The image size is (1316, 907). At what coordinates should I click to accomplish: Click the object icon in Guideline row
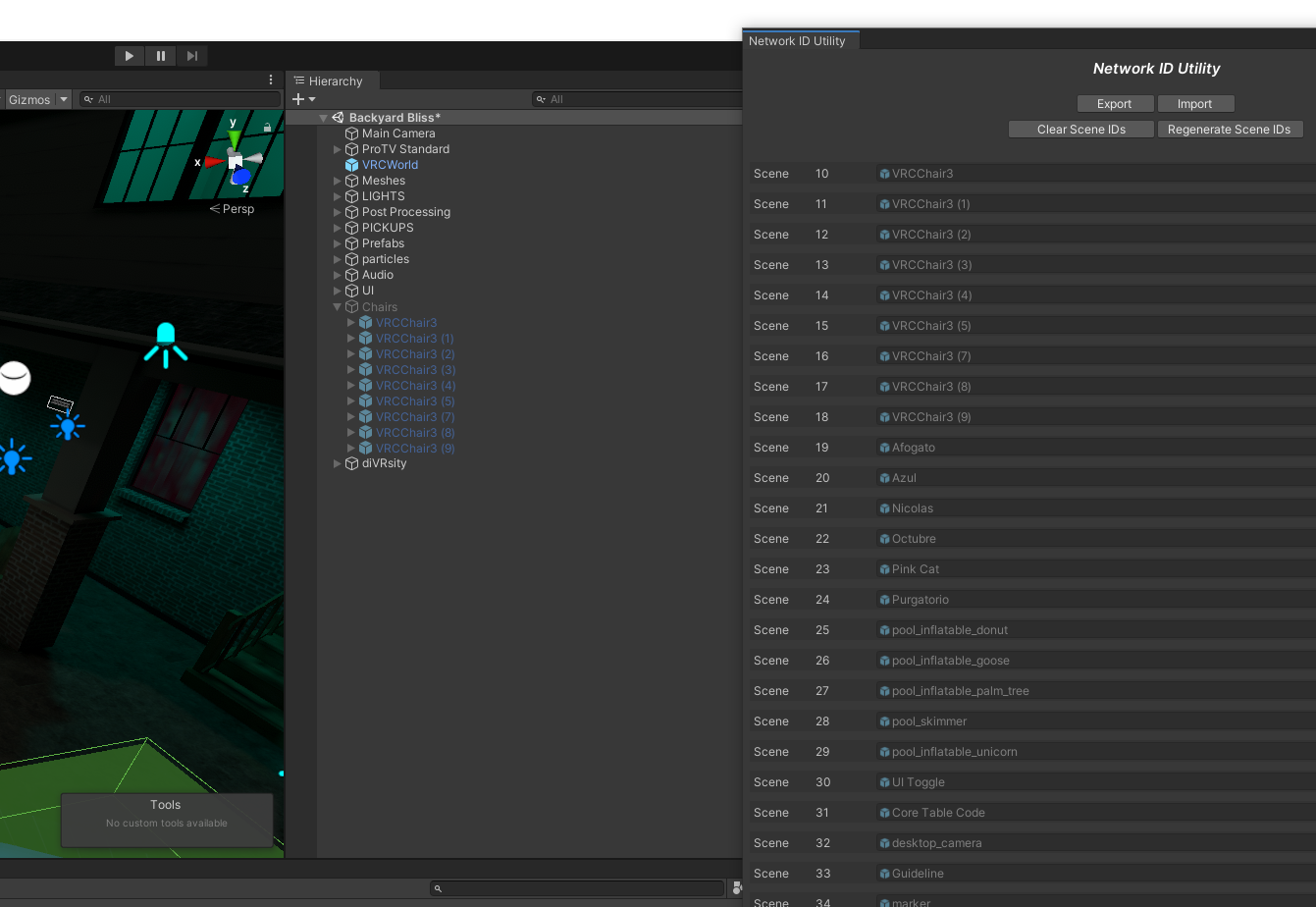click(884, 874)
